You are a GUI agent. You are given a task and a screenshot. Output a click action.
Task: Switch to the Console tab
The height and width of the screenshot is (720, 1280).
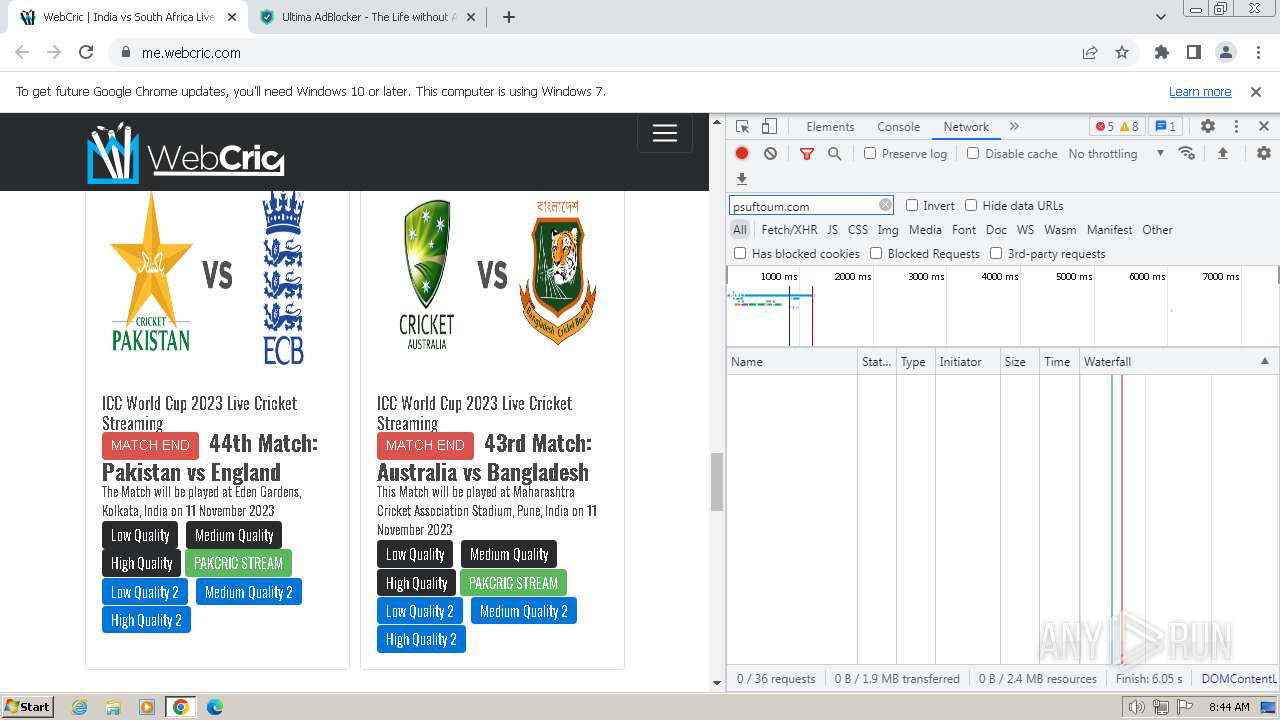tap(898, 127)
